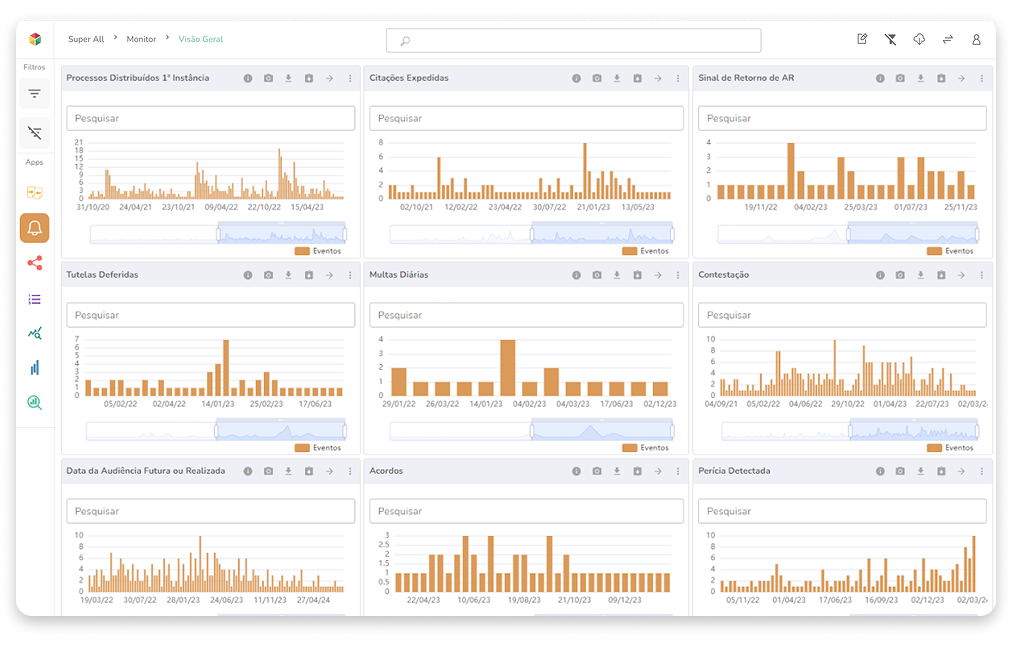Click the cloud download icon in the top bar
1020x648 pixels.
[919, 39]
